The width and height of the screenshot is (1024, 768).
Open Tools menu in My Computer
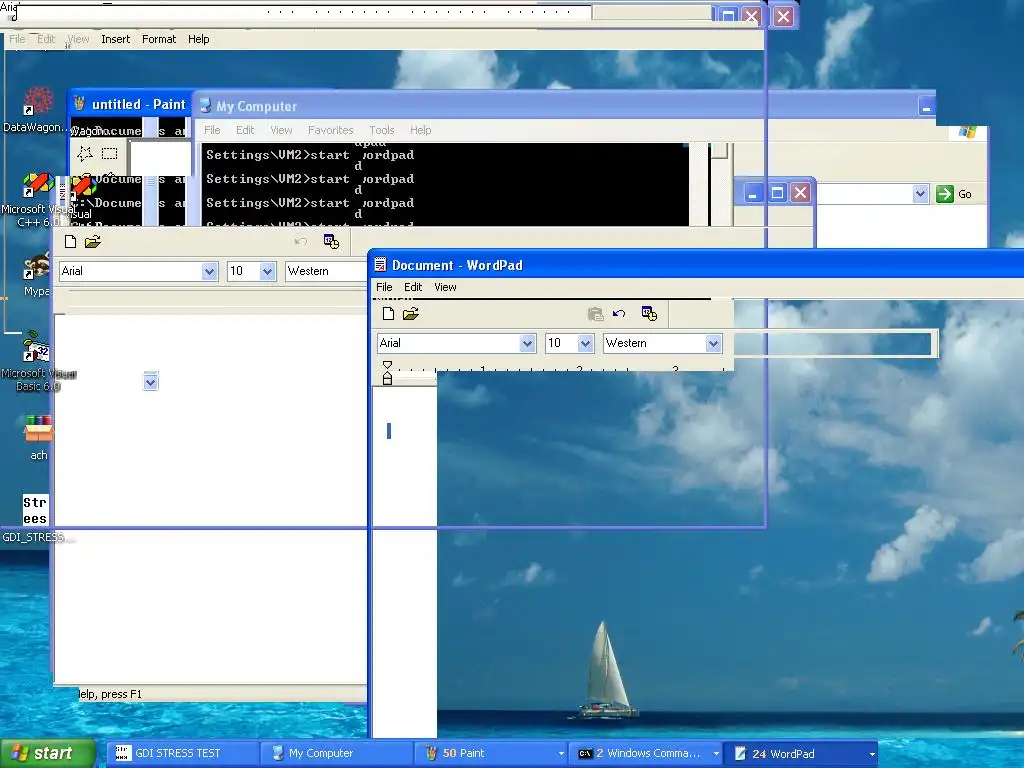(381, 130)
